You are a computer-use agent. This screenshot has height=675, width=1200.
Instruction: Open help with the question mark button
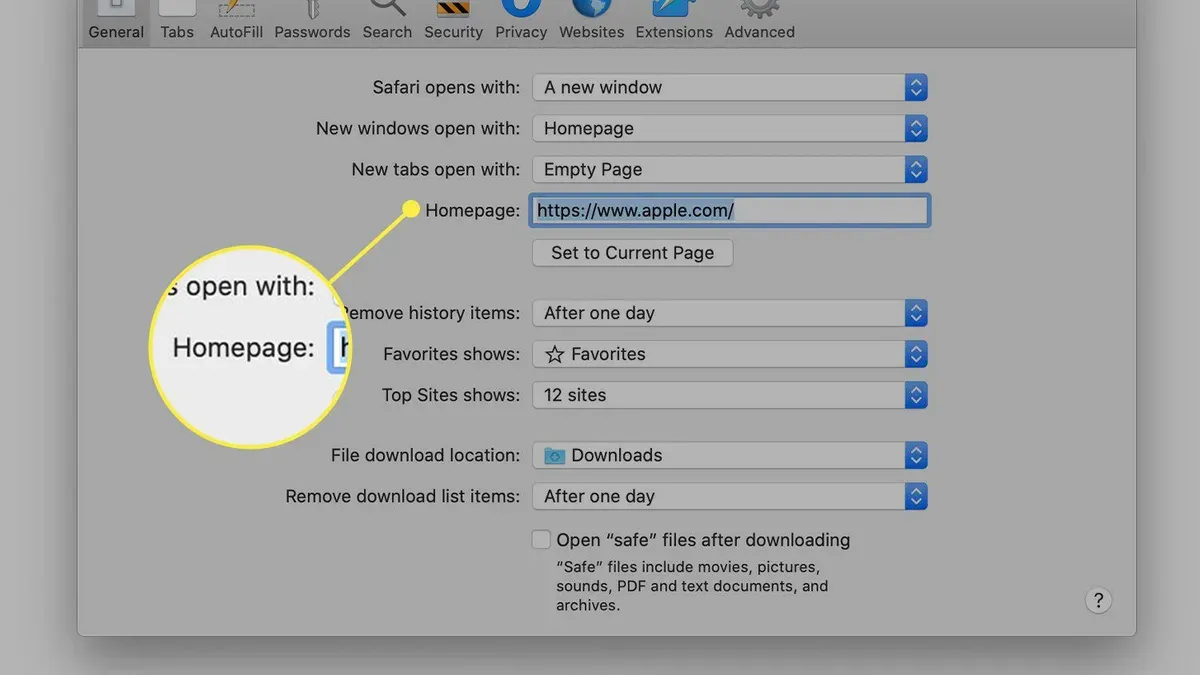coord(1098,600)
